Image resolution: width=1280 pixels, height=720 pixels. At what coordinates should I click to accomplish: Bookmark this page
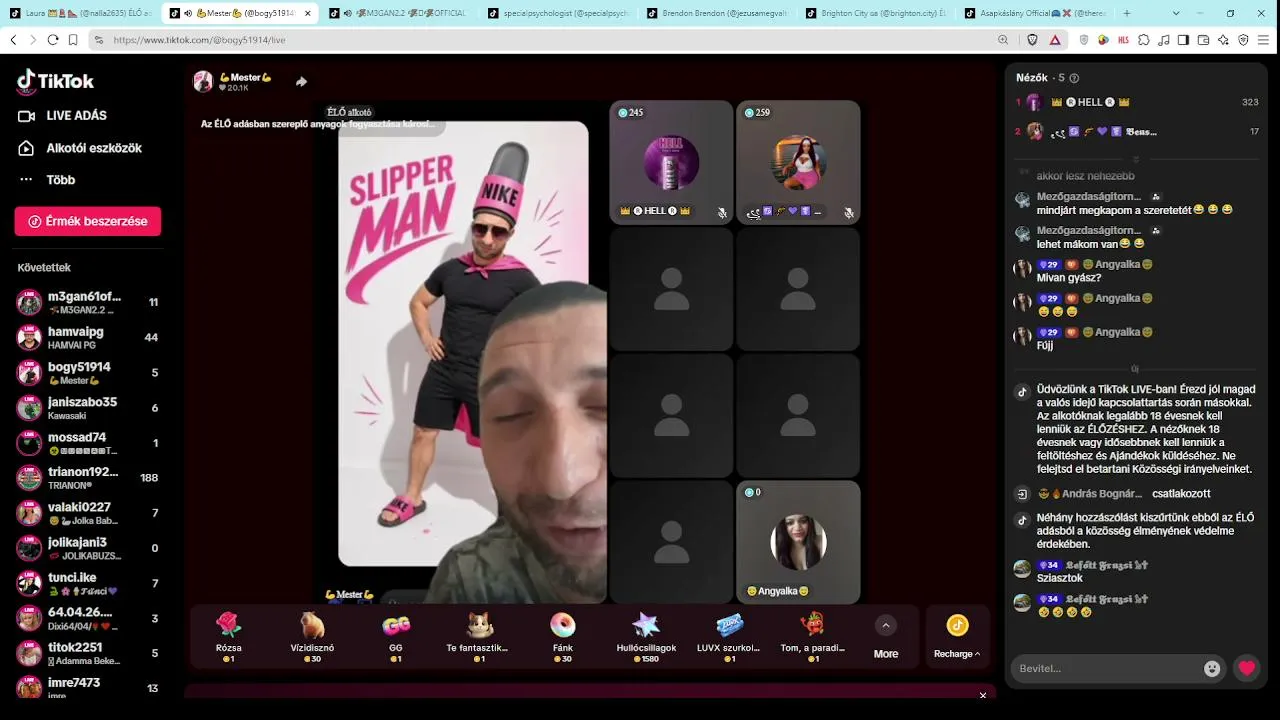click(x=73, y=40)
